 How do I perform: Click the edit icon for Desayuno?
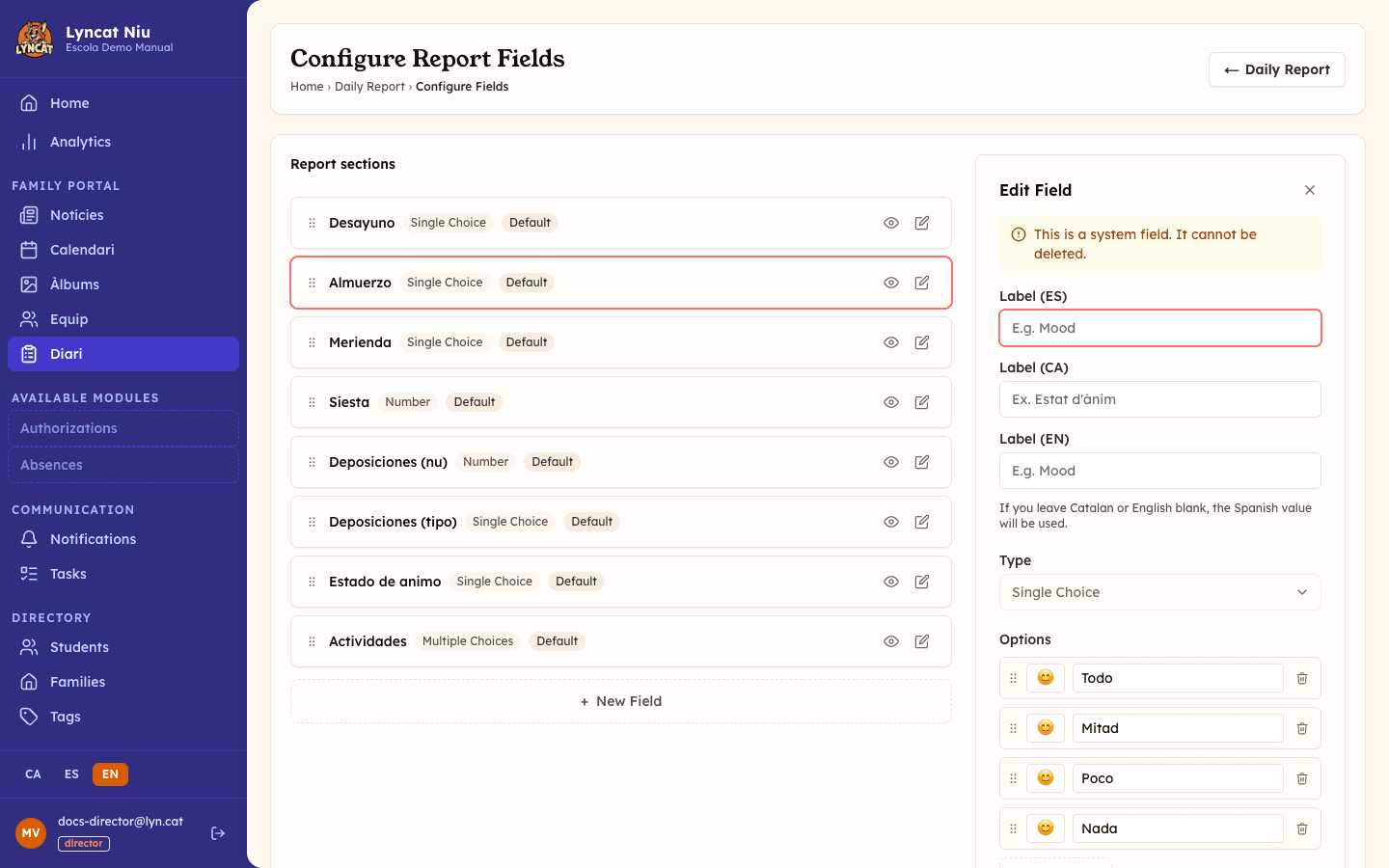pos(922,223)
